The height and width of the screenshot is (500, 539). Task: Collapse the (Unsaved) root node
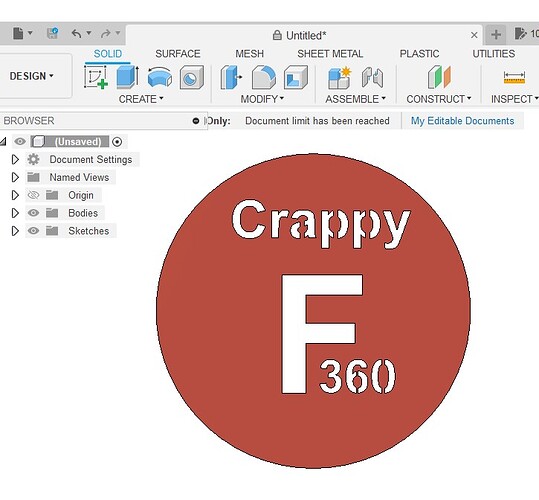tap(3, 141)
